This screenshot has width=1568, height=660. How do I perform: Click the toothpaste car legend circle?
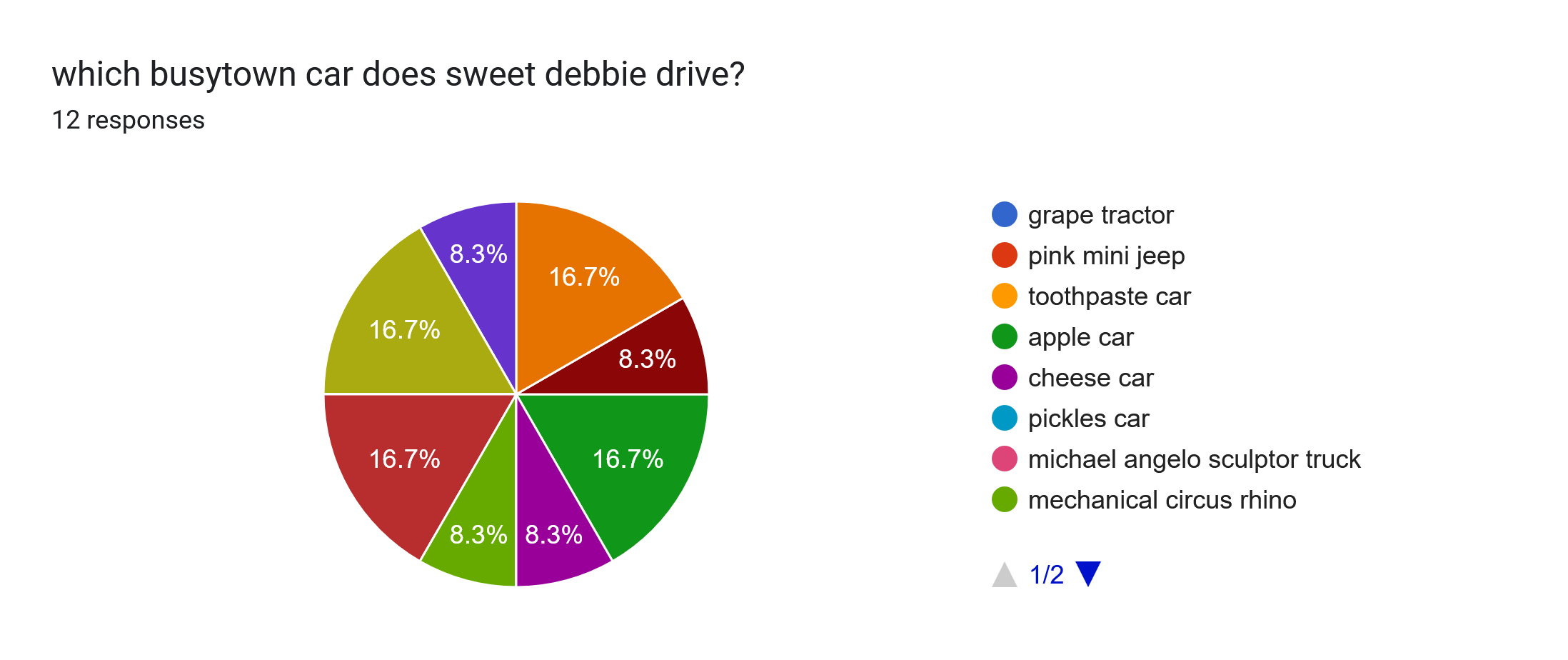coord(1005,296)
